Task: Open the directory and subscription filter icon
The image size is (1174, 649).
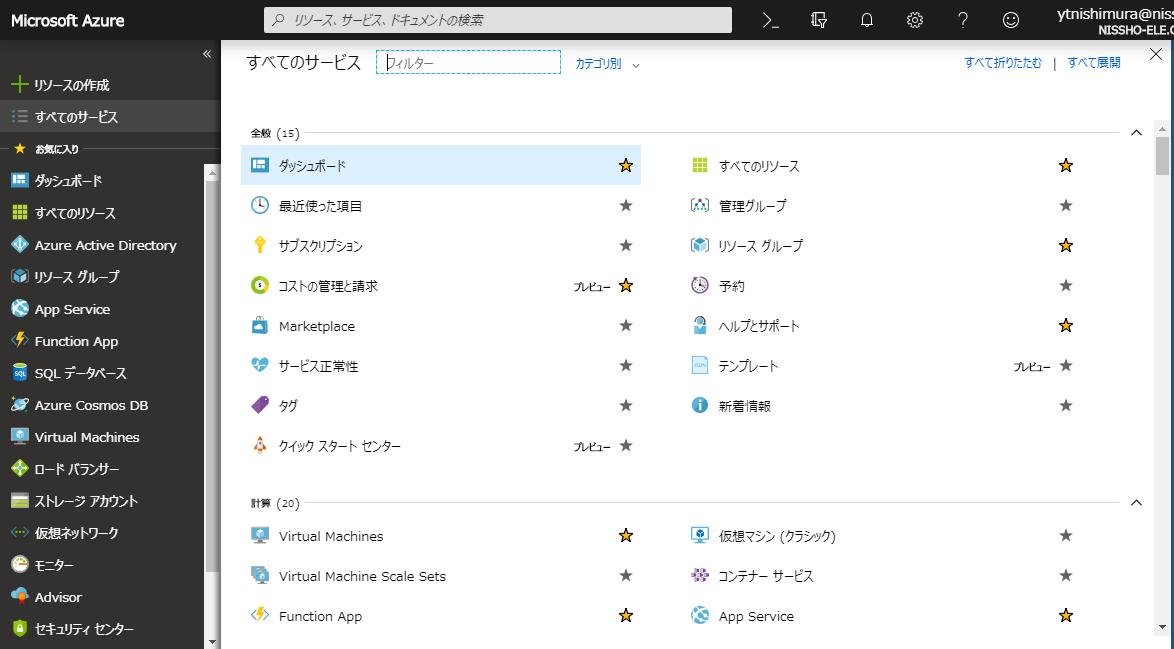Action: tap(819, 20)
